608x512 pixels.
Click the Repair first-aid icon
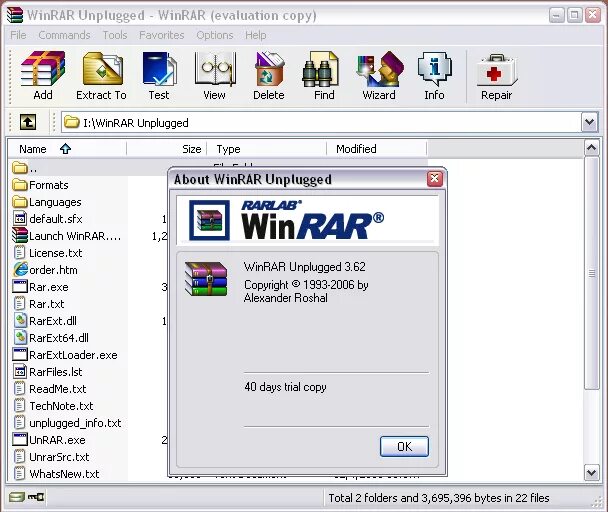pyautogui.click(x=497, y=70)
